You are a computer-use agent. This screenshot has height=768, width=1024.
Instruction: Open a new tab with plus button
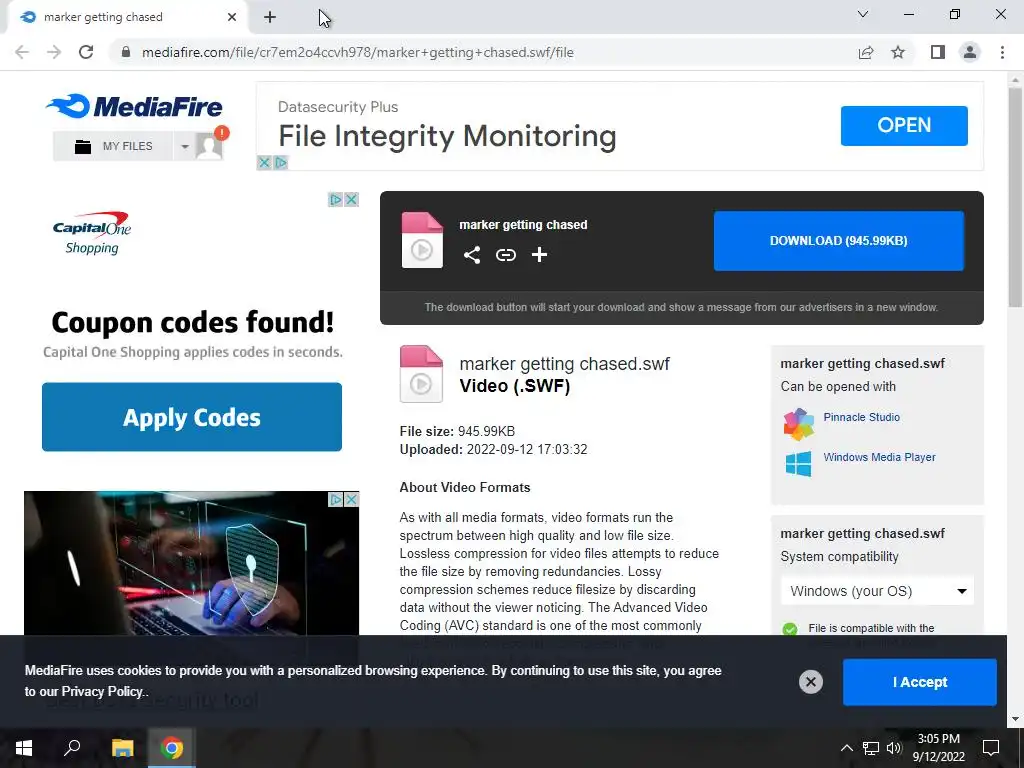[270, 17]
